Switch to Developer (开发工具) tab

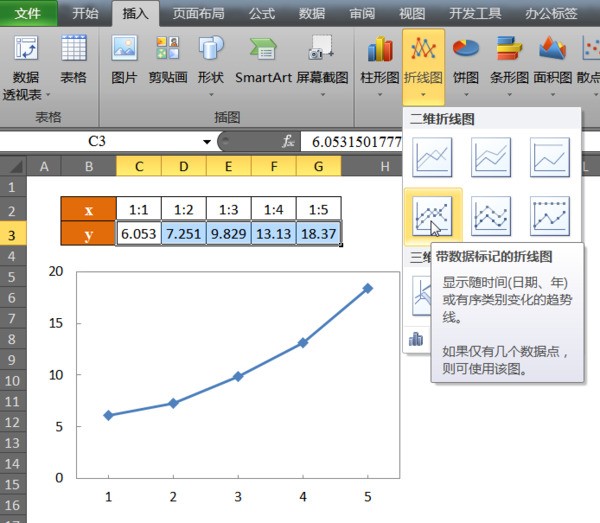pos(475,13)
